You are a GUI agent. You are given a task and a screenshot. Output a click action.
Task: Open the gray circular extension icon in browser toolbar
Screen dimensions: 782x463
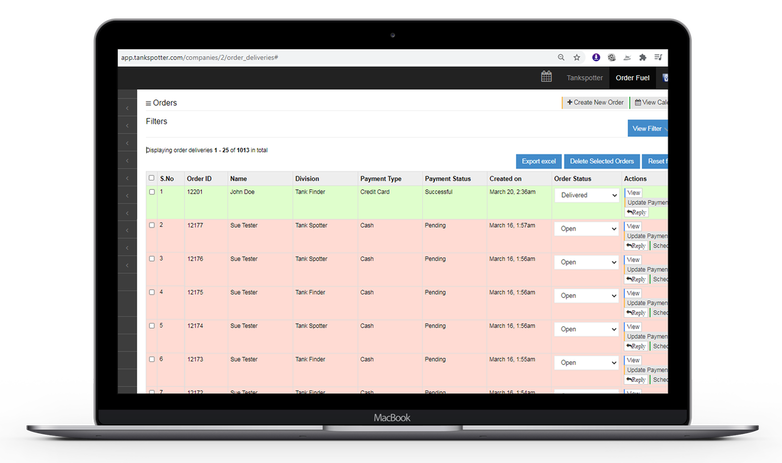(x=611, y=57)
